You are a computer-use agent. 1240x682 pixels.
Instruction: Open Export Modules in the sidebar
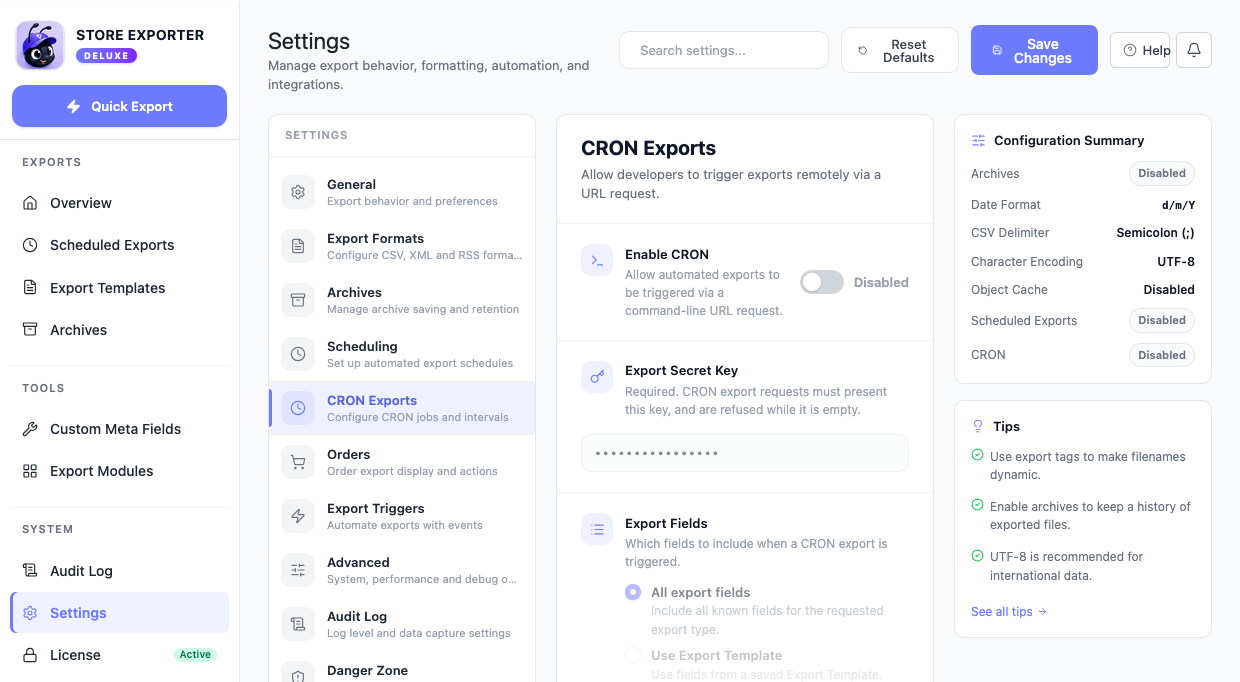click(x=120, y=471)
